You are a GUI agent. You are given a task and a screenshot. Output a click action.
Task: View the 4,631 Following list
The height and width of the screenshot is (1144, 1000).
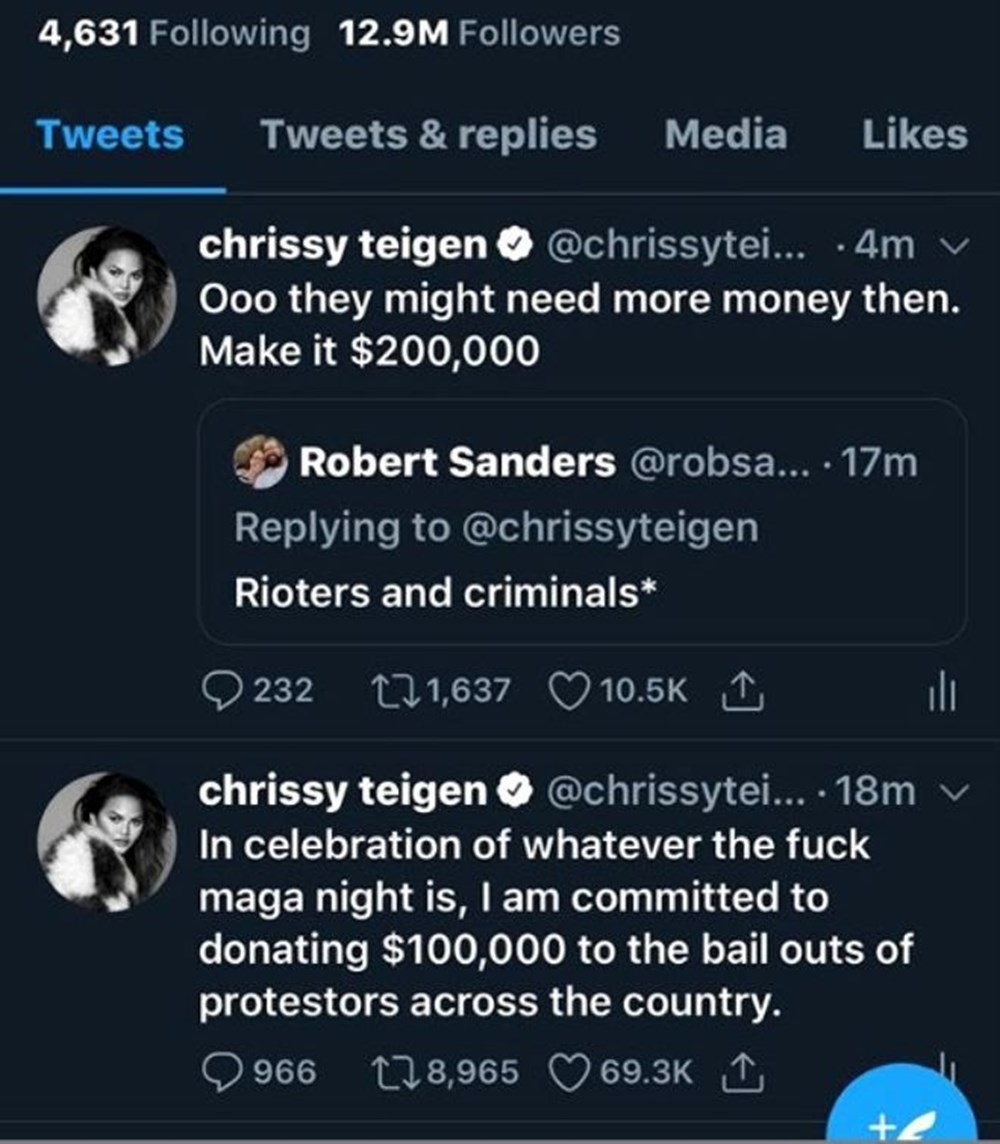(174, 34)
